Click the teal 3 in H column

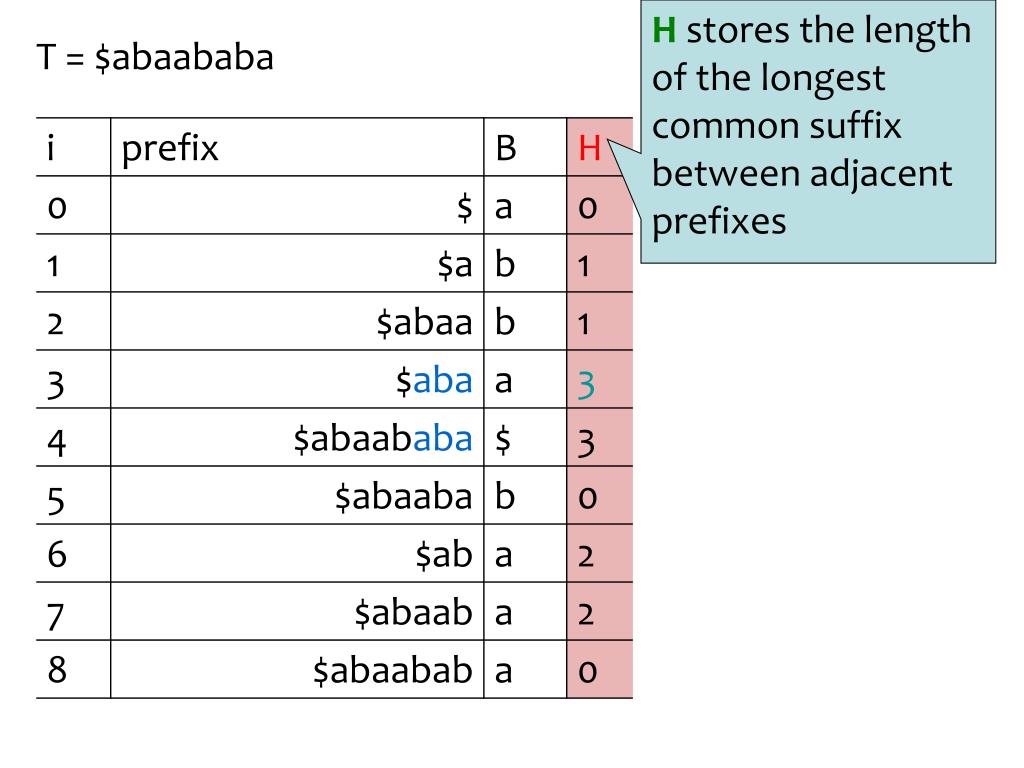[x=586, y=385]
